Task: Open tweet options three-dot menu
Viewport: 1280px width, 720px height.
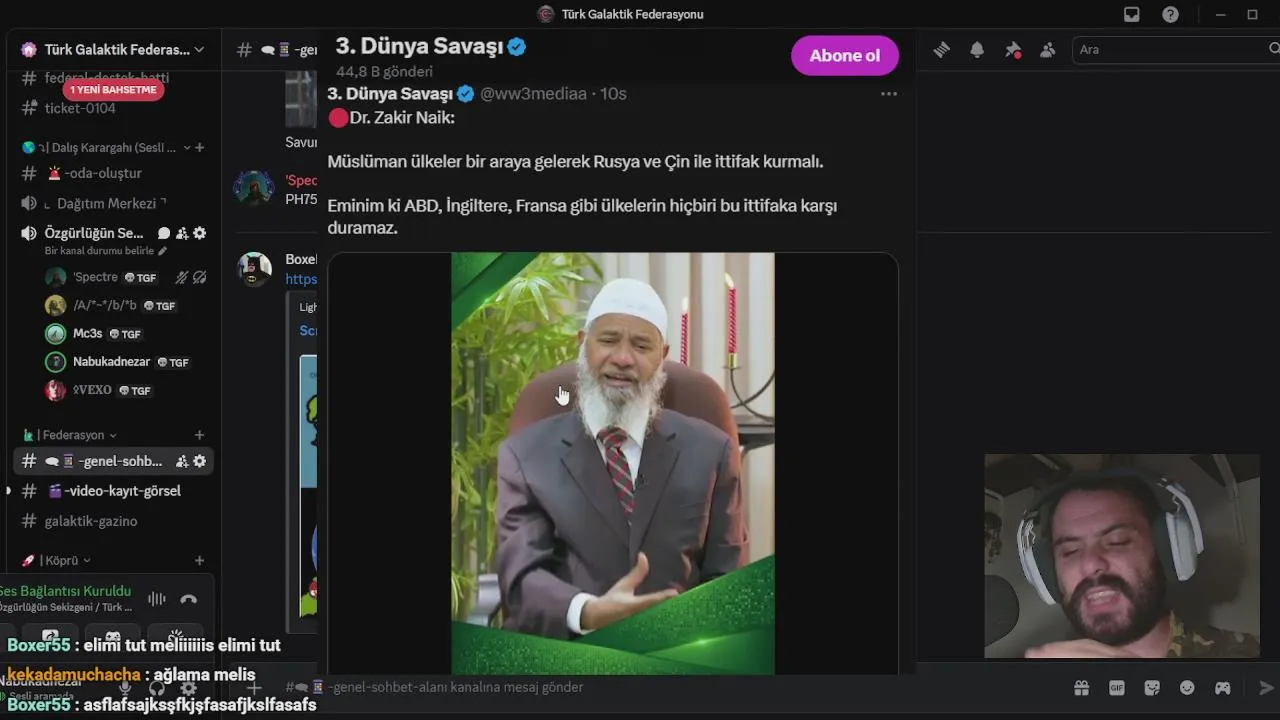Action: (x=889, y=94)
